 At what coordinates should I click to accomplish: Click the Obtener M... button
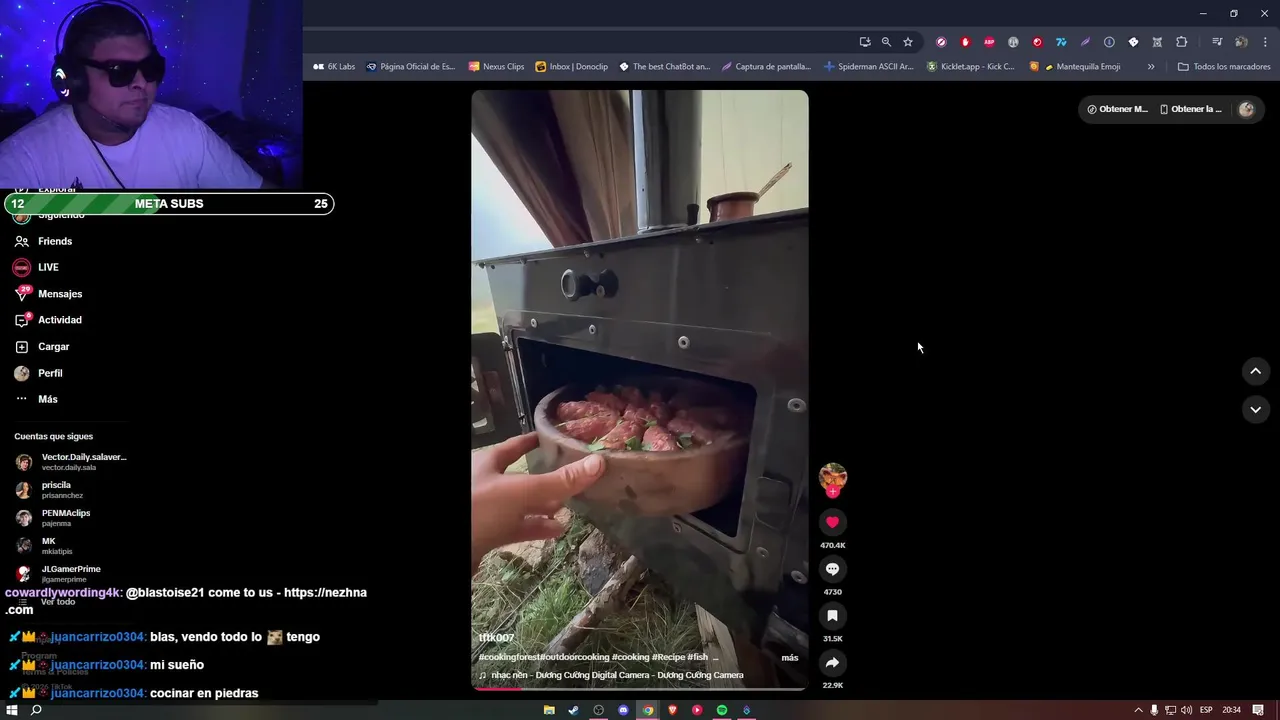coord(1117,109)
